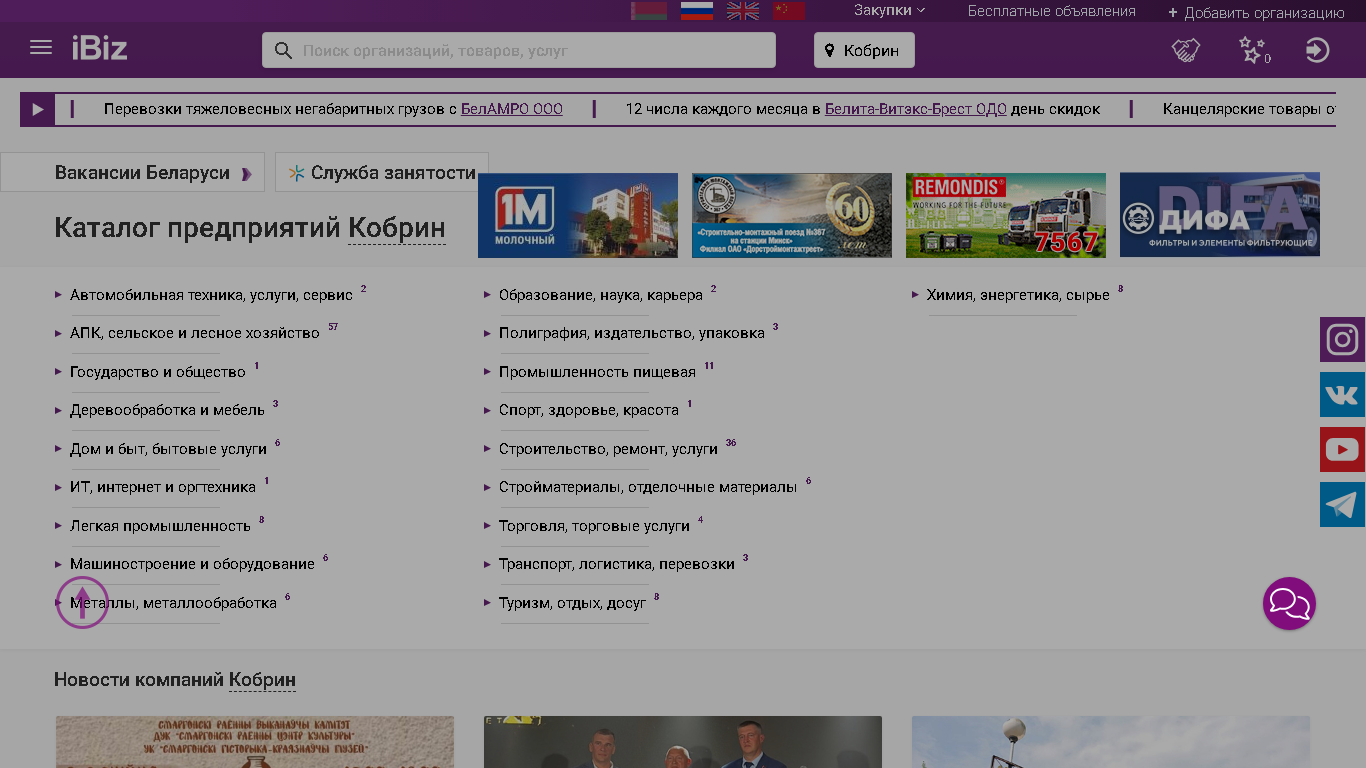The width and height of the screenshot is (1366, 768).
Task: Change city in catalog heading Кобрин
Action: [396, 228]
